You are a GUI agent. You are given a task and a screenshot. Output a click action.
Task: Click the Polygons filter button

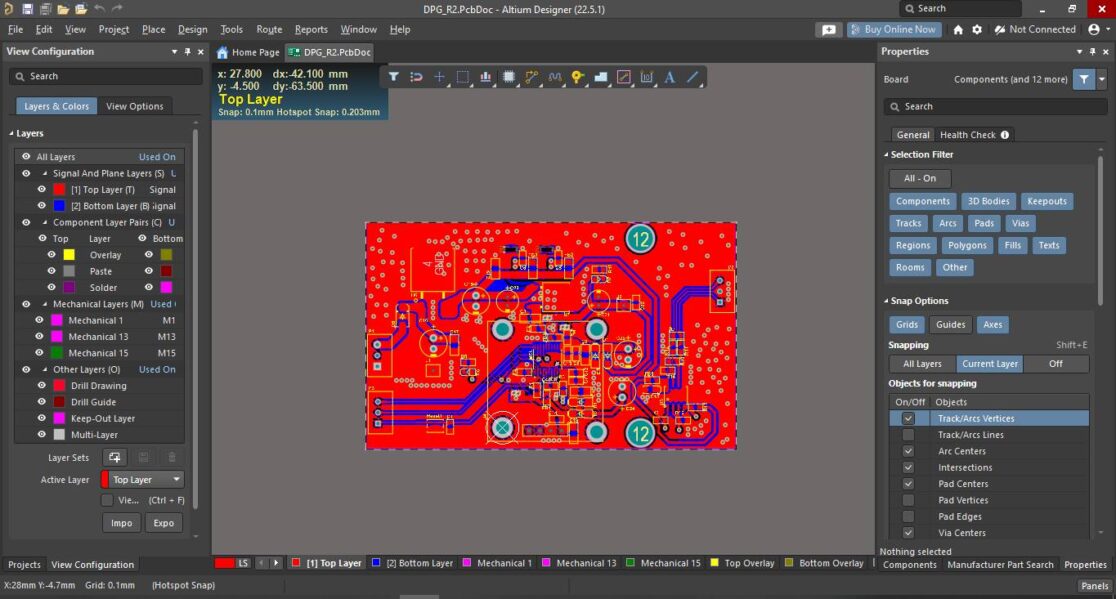click(x=967, y=245)
